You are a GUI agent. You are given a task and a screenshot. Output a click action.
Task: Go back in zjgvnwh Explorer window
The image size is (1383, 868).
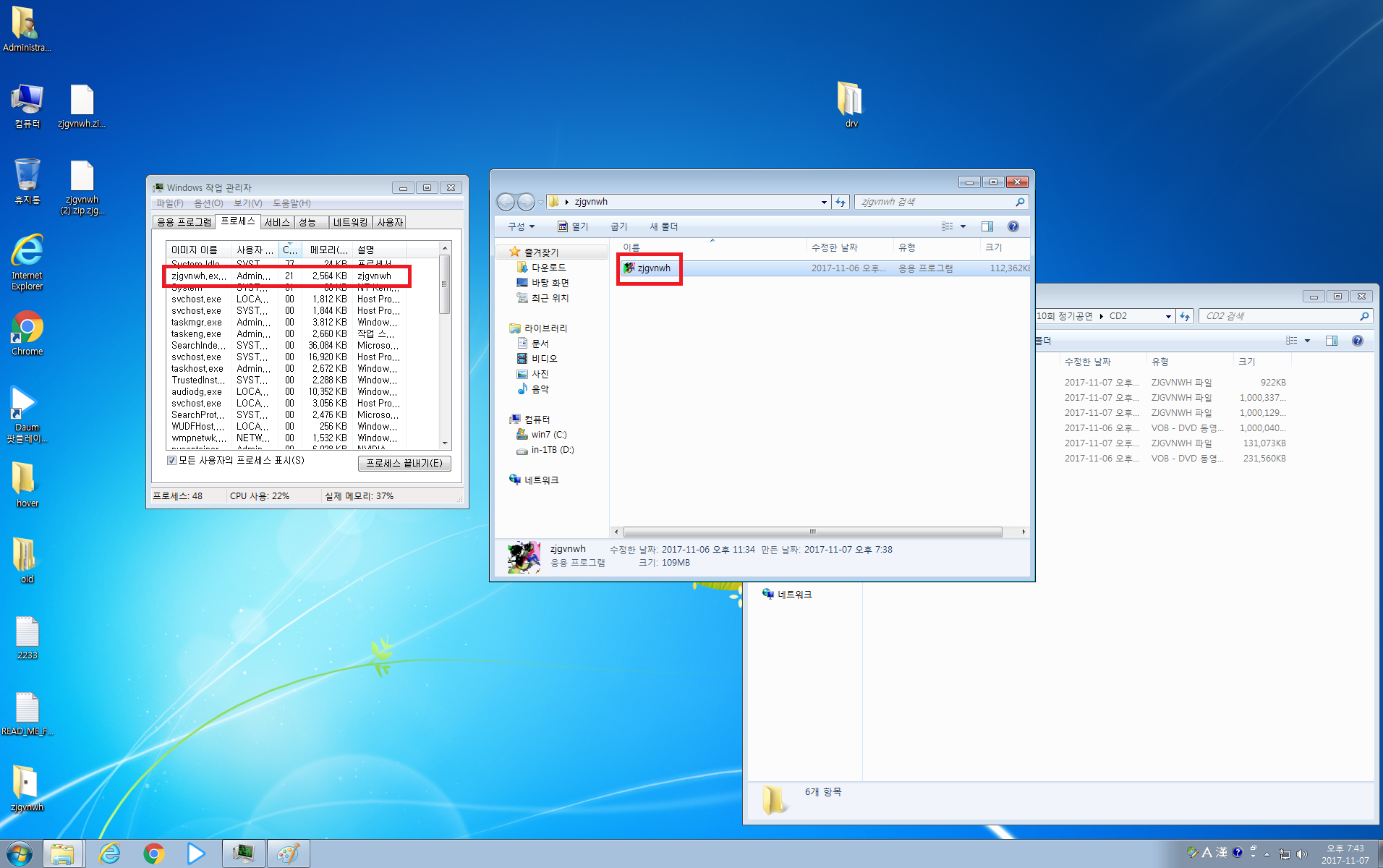(506, 202)
